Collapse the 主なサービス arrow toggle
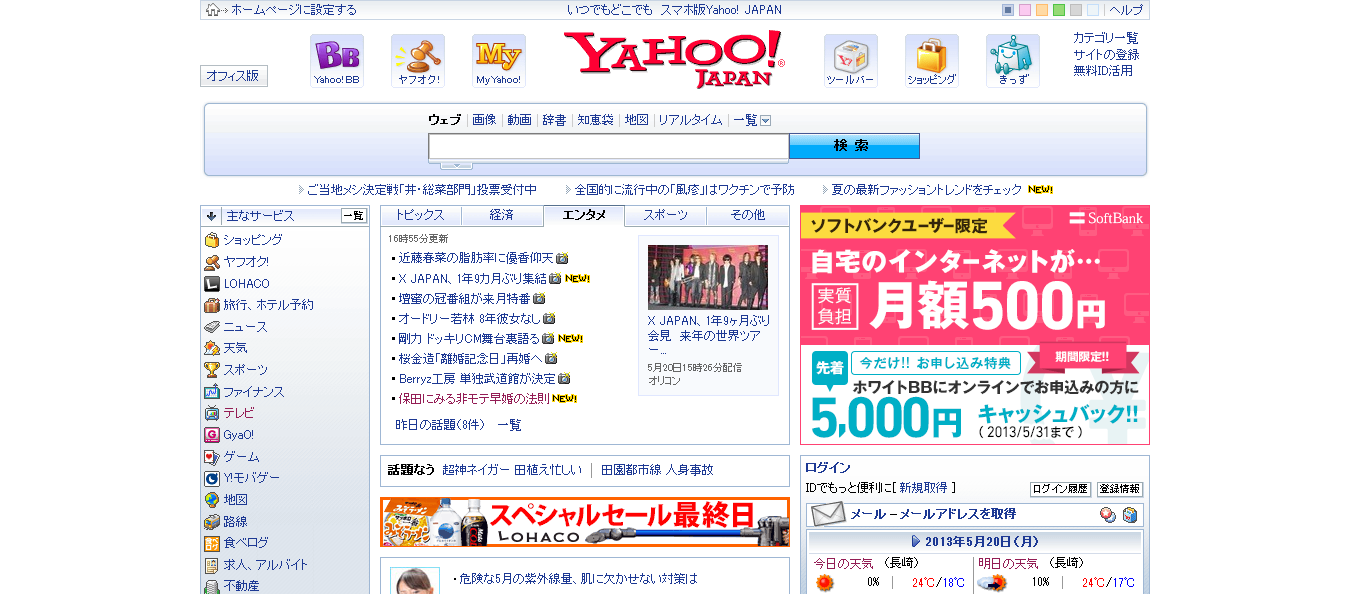The width and height of the screenshot is (1349, 594). [211, 216]
